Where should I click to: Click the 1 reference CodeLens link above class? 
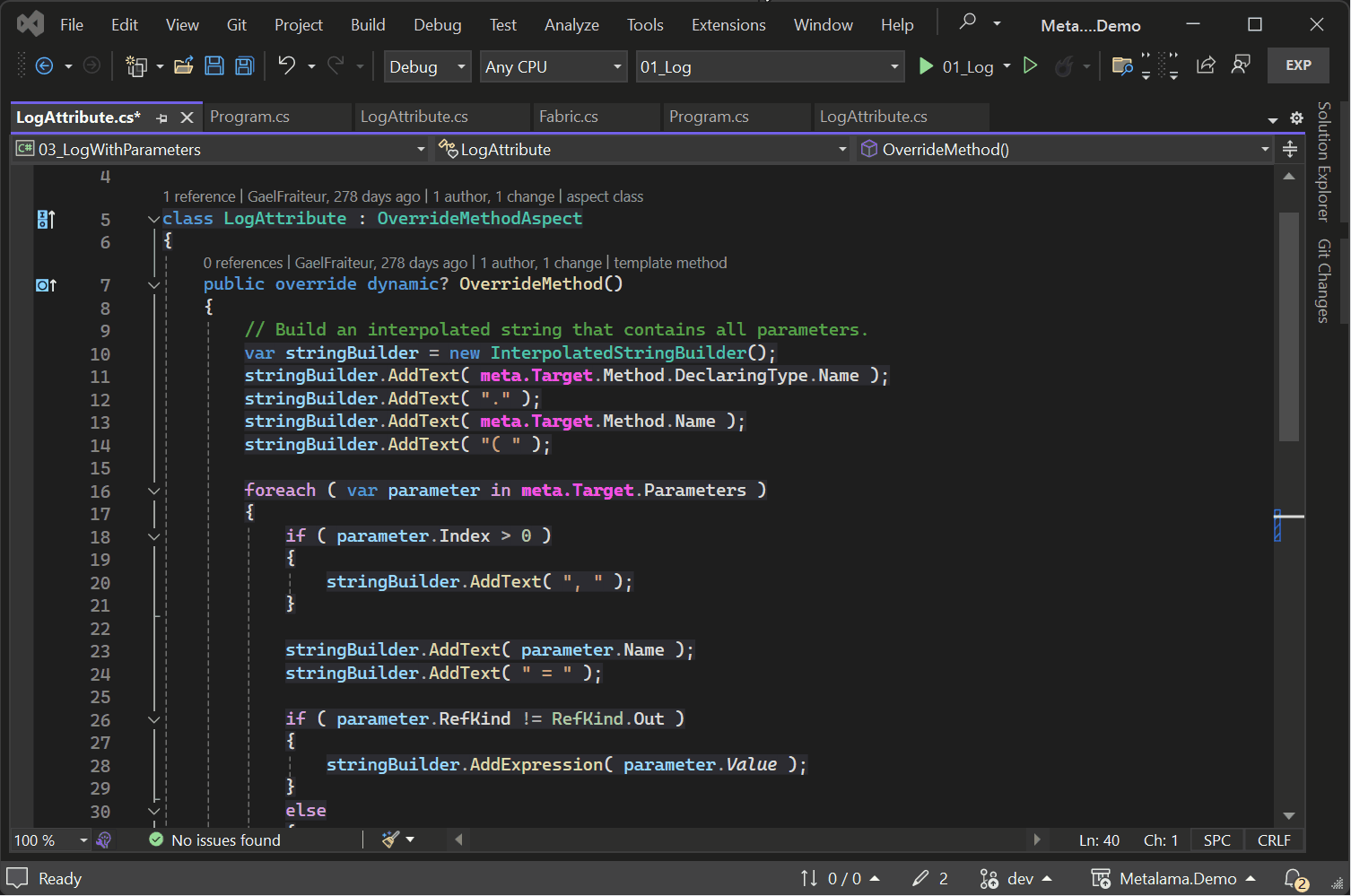pyautogui.click(x=199, y=196)
